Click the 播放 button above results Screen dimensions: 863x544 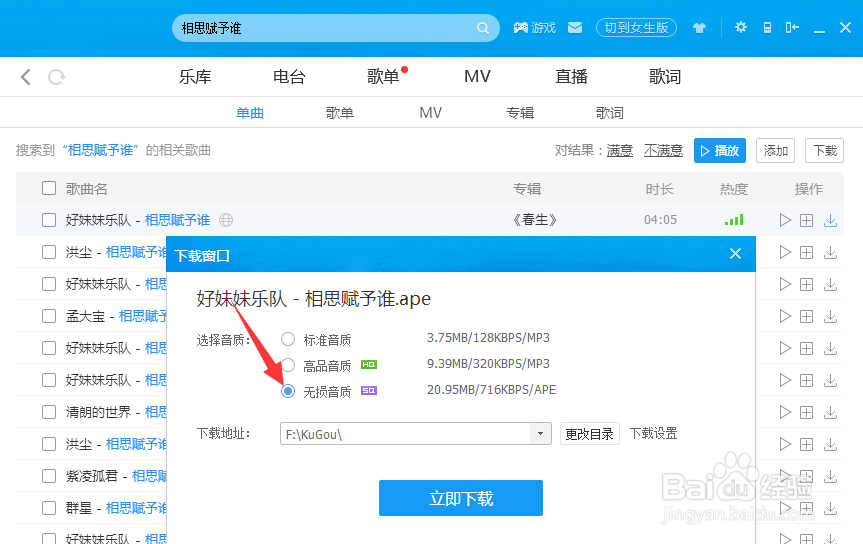click(x=720, y=150)
